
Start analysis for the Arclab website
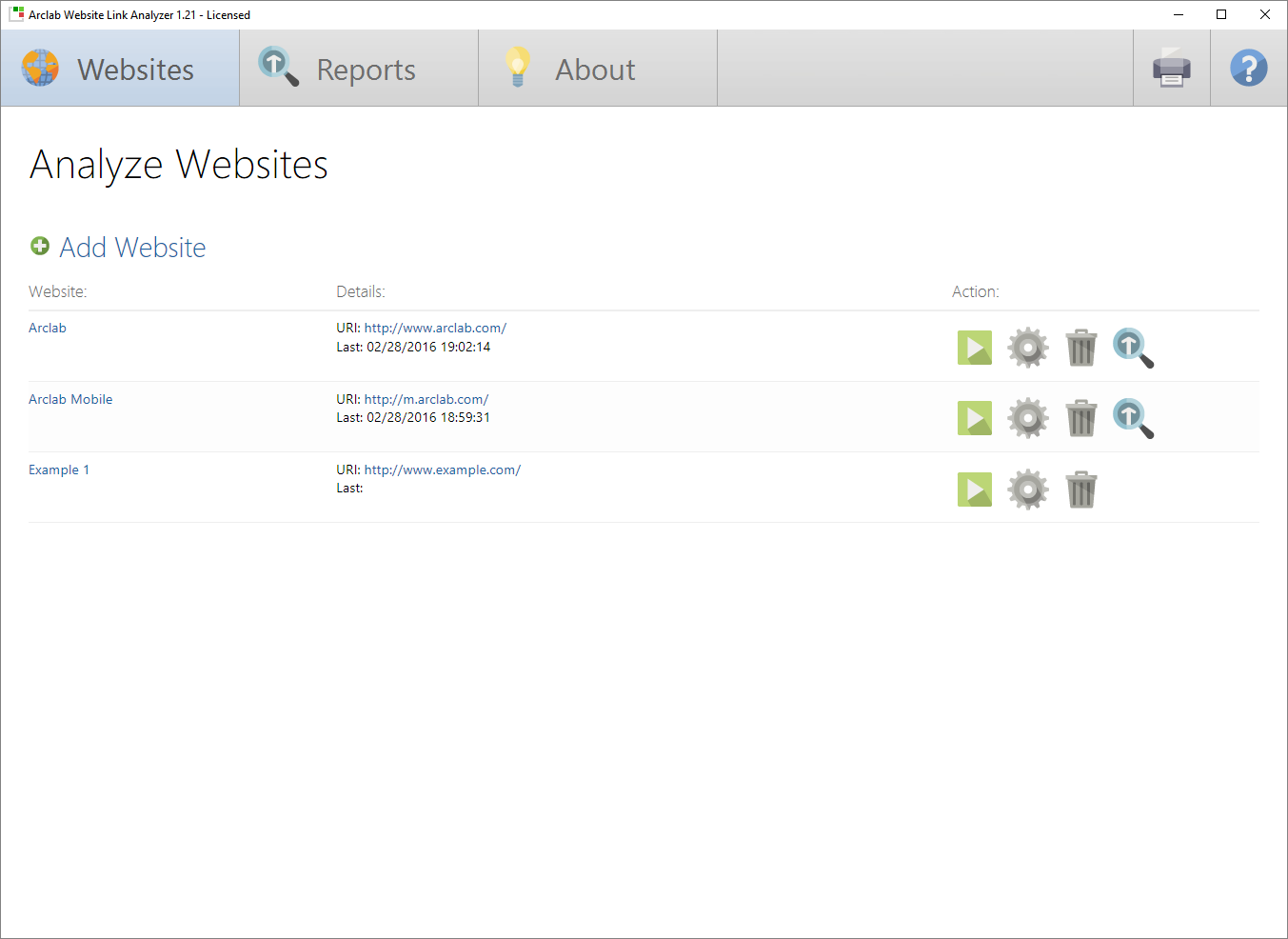pos(975,348)
